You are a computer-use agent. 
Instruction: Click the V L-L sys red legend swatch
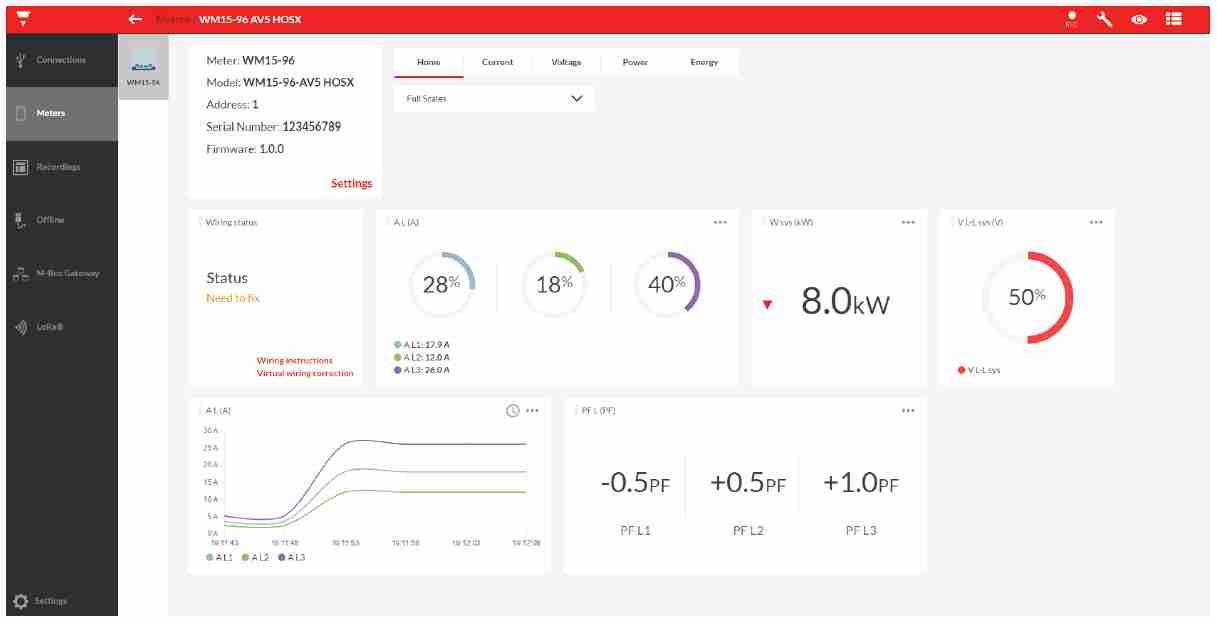[x=962, y=370]
